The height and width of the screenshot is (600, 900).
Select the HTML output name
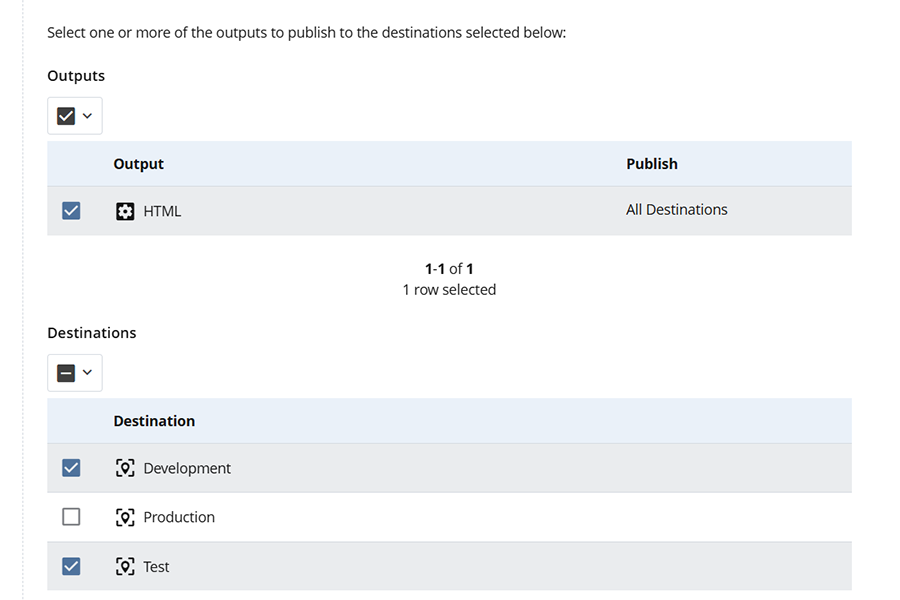click(162, 211)
